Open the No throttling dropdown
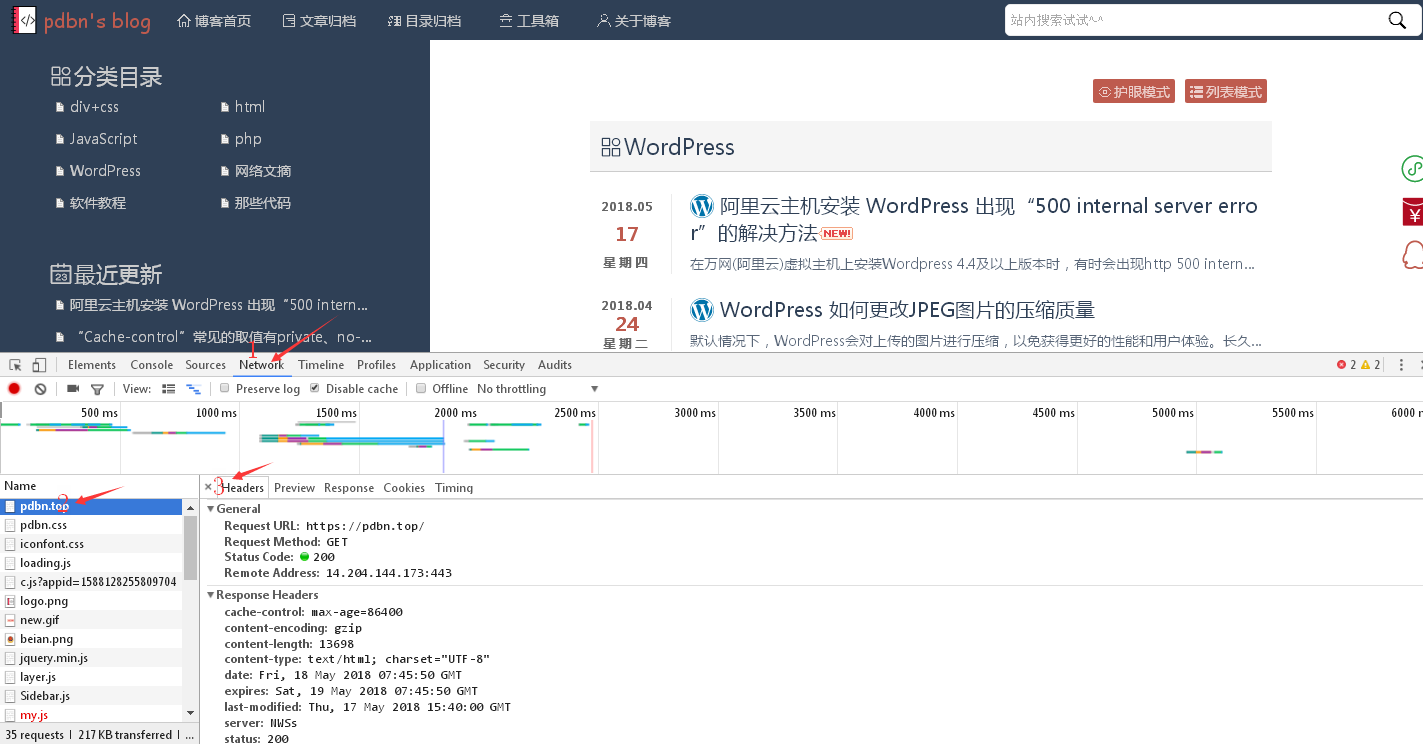Screen dimensions: 1423x744 click(537, 389)
